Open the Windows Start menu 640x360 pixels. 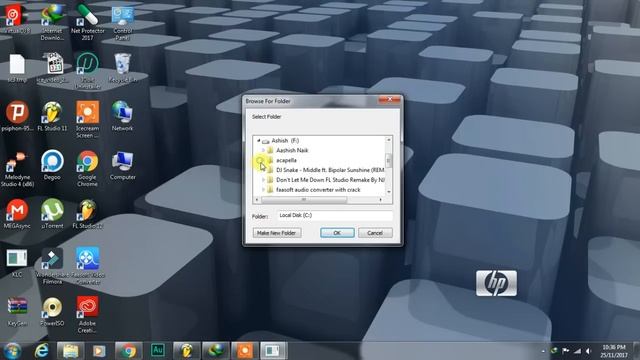12,351
